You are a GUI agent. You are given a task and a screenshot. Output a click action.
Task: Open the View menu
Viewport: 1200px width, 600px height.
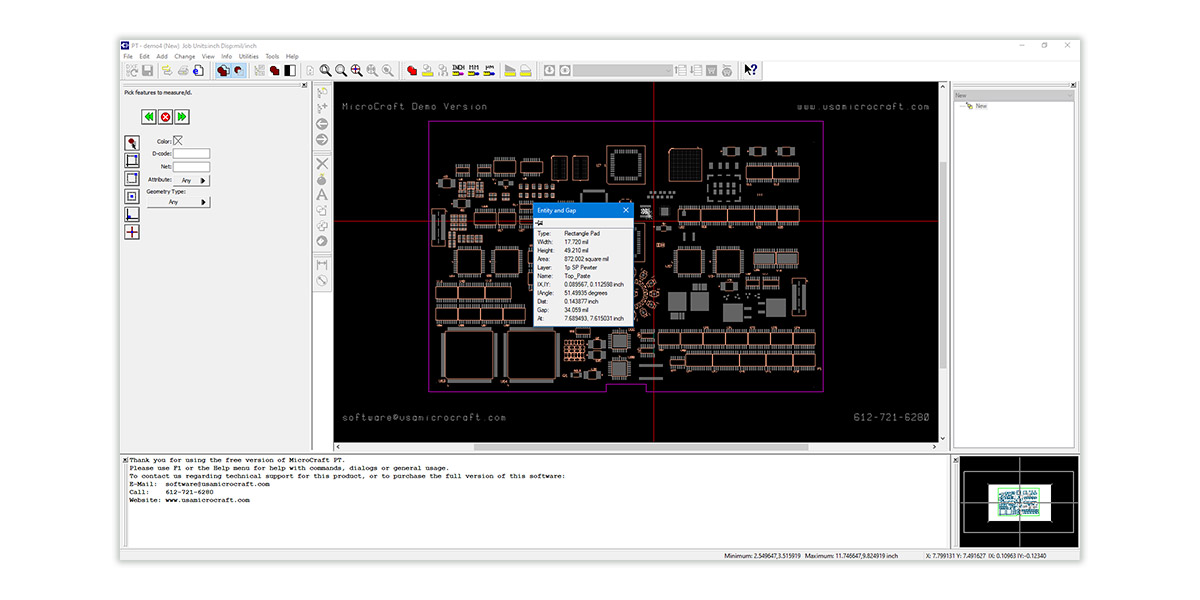click(x=208, y=56)
